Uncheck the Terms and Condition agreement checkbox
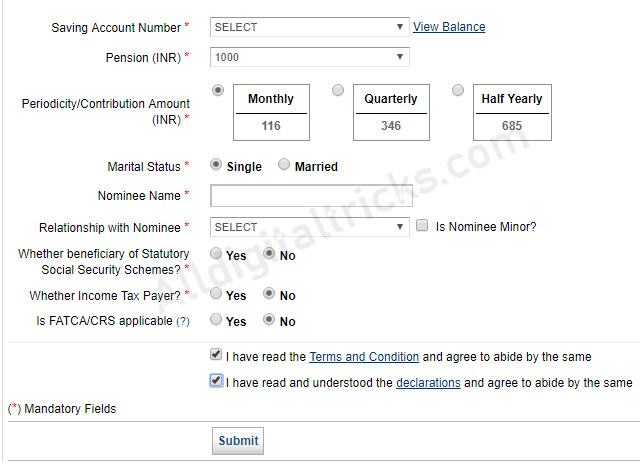The width and height of the screenshot is (640, 464). point(216,355)
